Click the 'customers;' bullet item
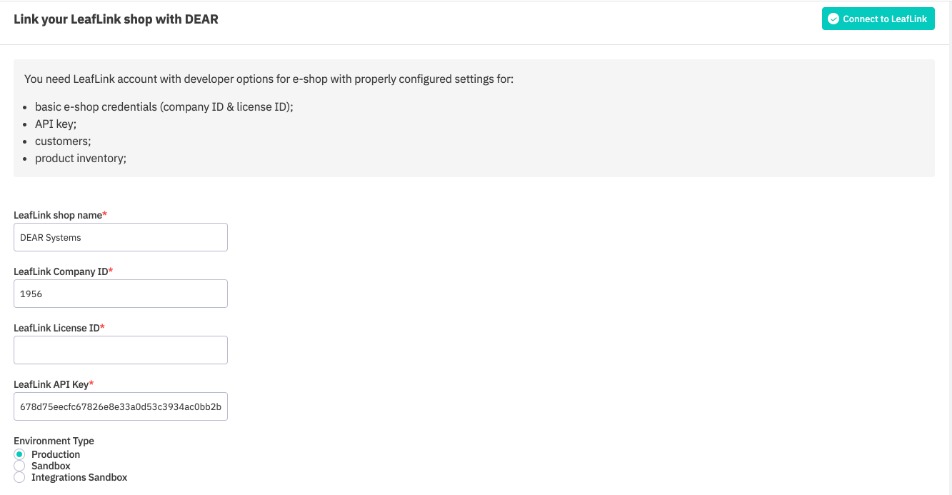952x495 pixels. point(63,141)
